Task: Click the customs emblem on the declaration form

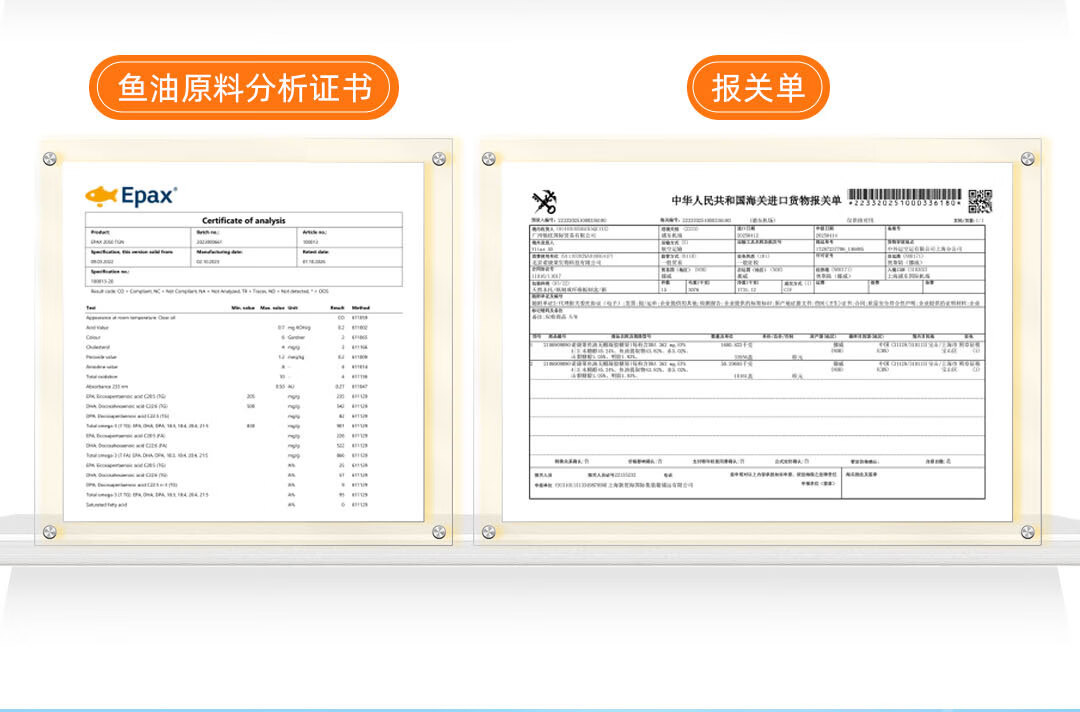Action: click(543, 200)
